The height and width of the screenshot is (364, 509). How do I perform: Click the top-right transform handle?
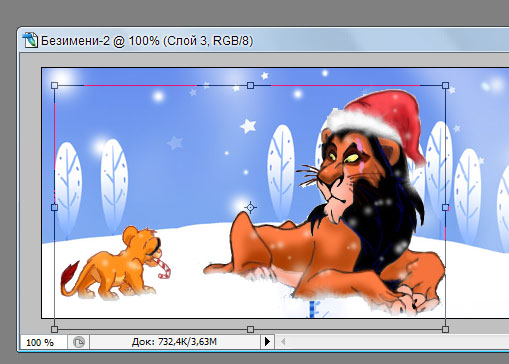445,86
